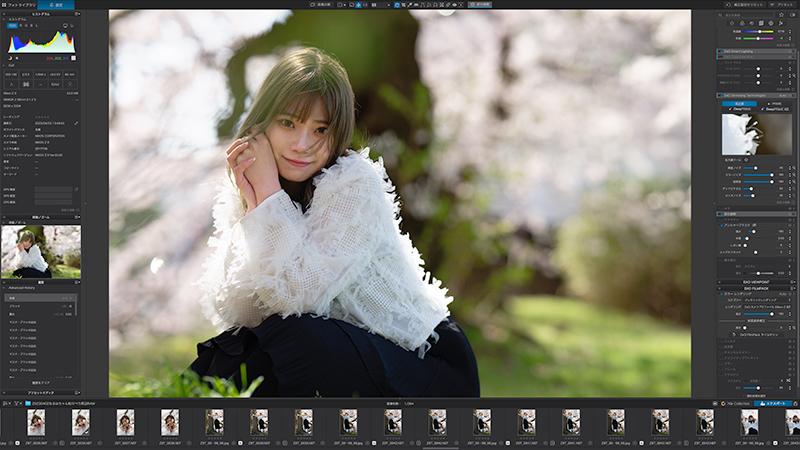The image size is (800, 450).
Task: Toggle show active corrections switch
Action: click(792, 15)
